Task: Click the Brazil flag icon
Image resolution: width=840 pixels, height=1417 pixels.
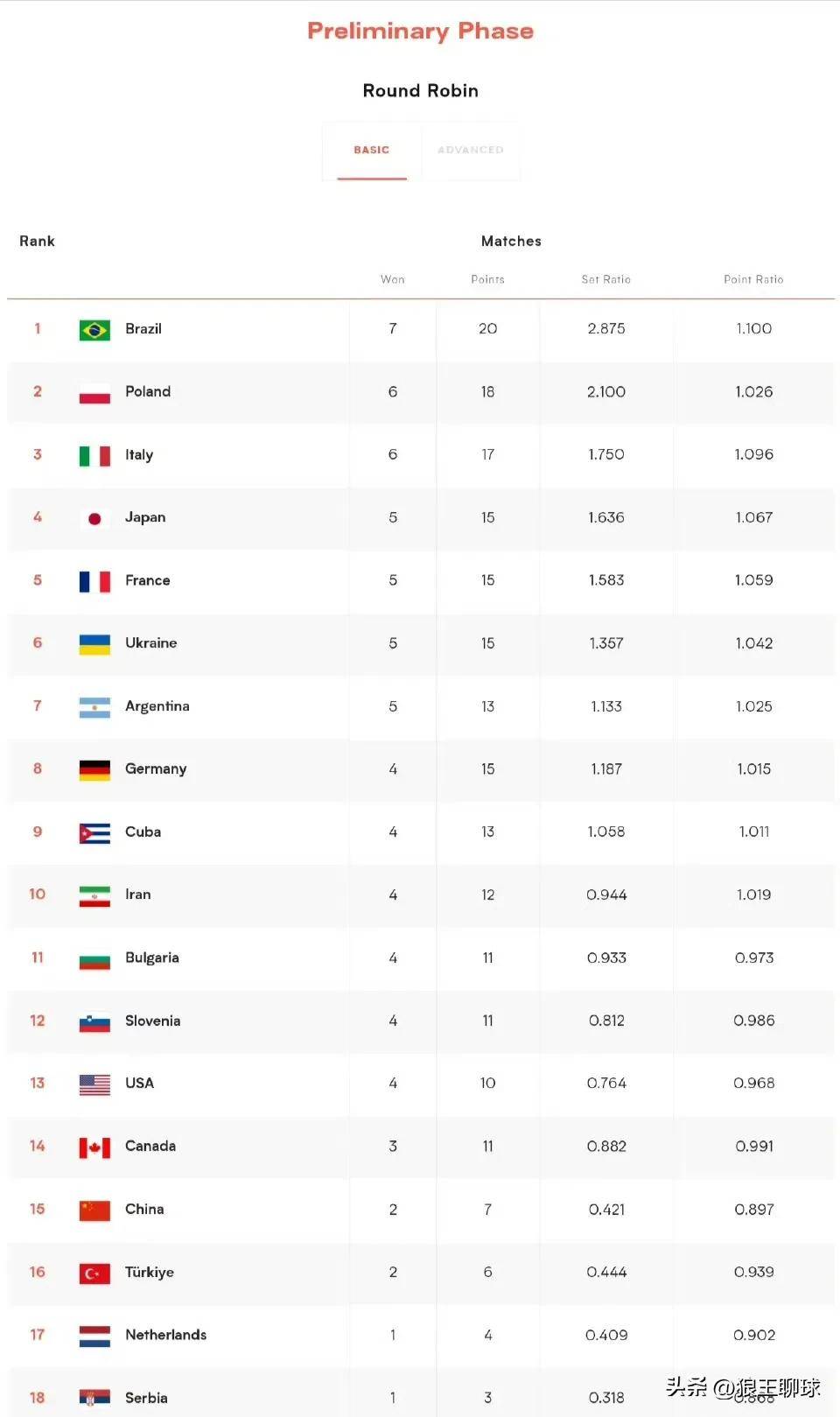Action: click(94, 329)
